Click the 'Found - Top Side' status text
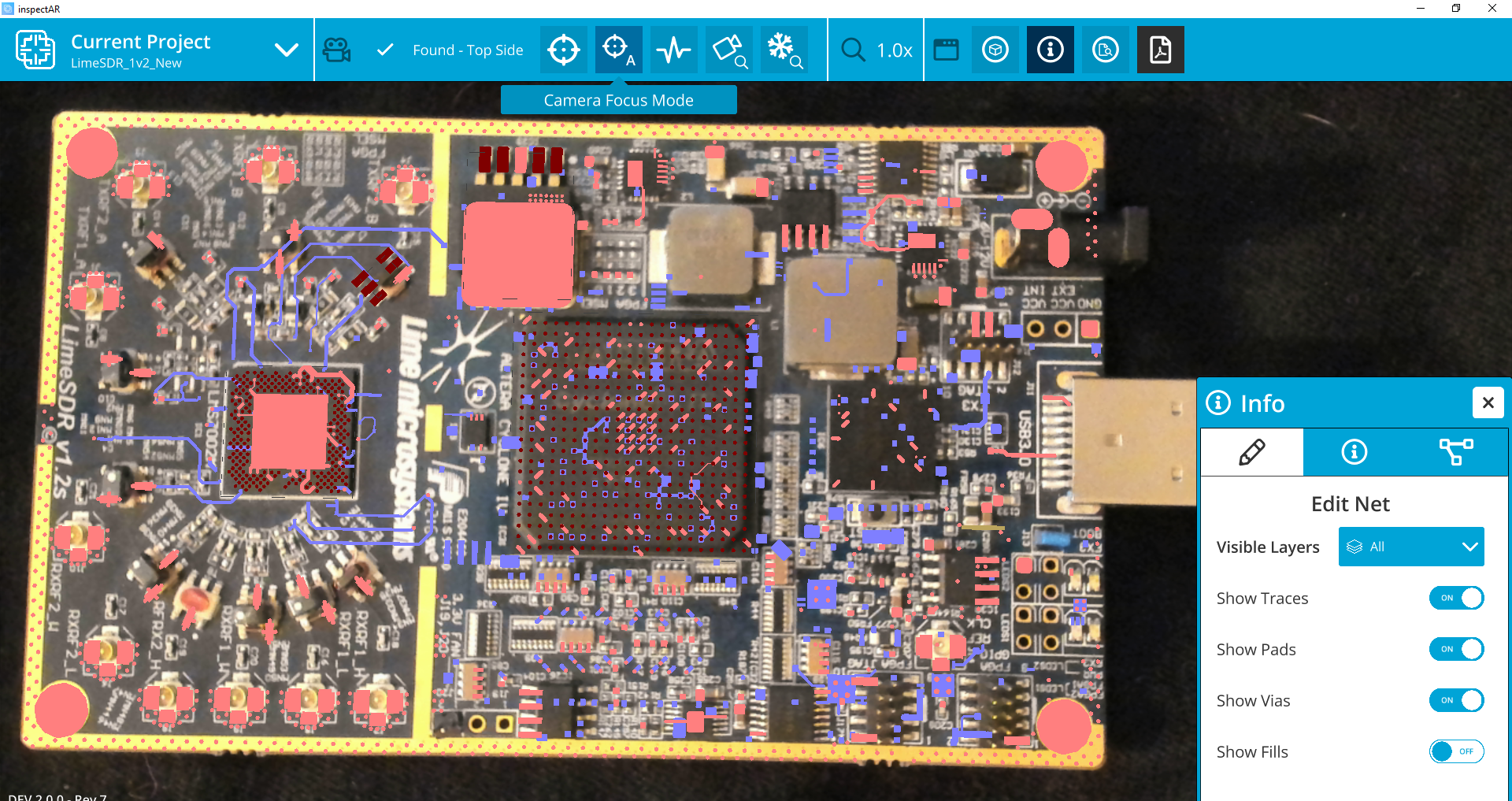Viewport: 1512px width, 801px height. point(468,50)
